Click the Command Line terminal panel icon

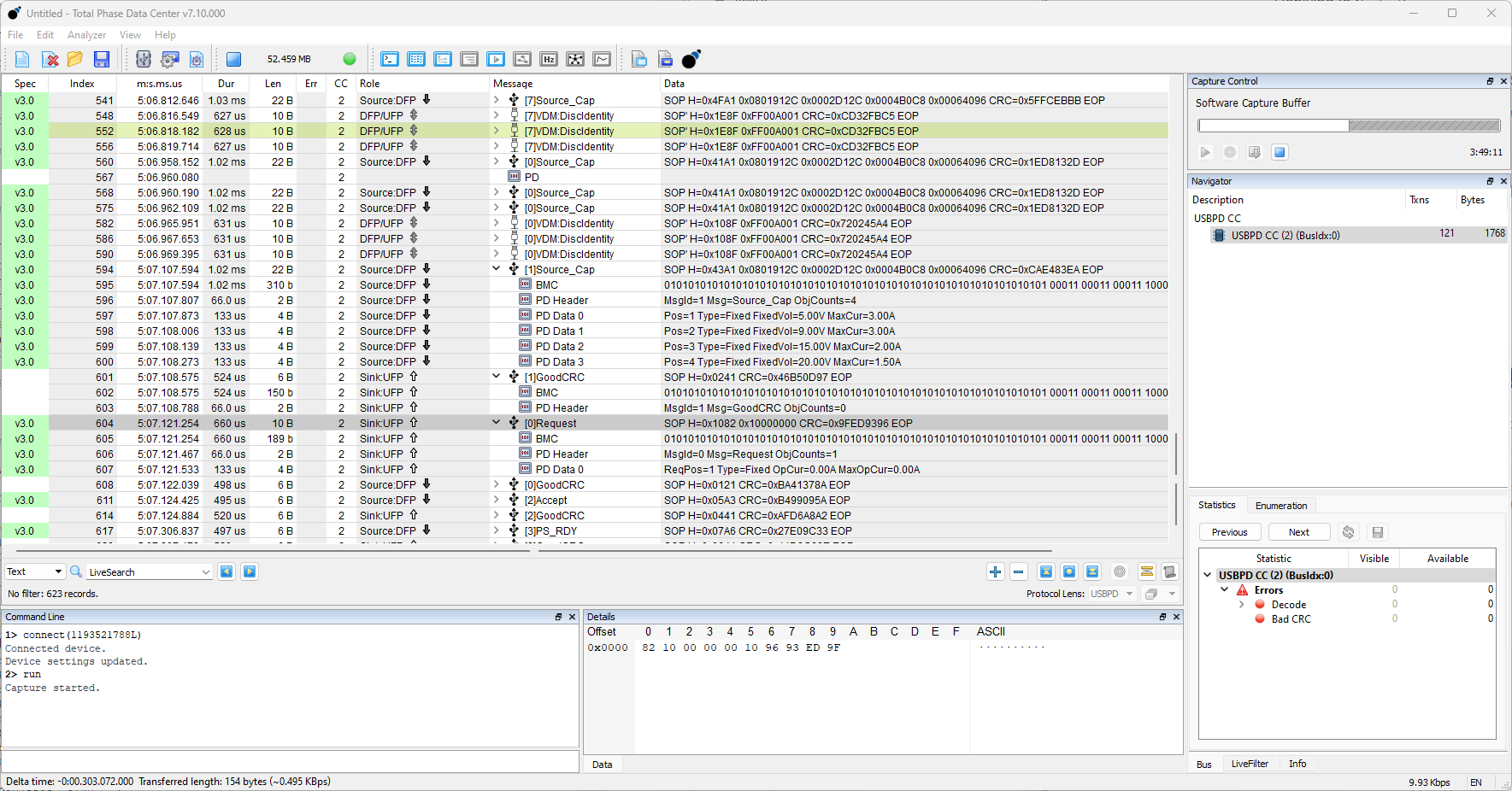(390, 59)
